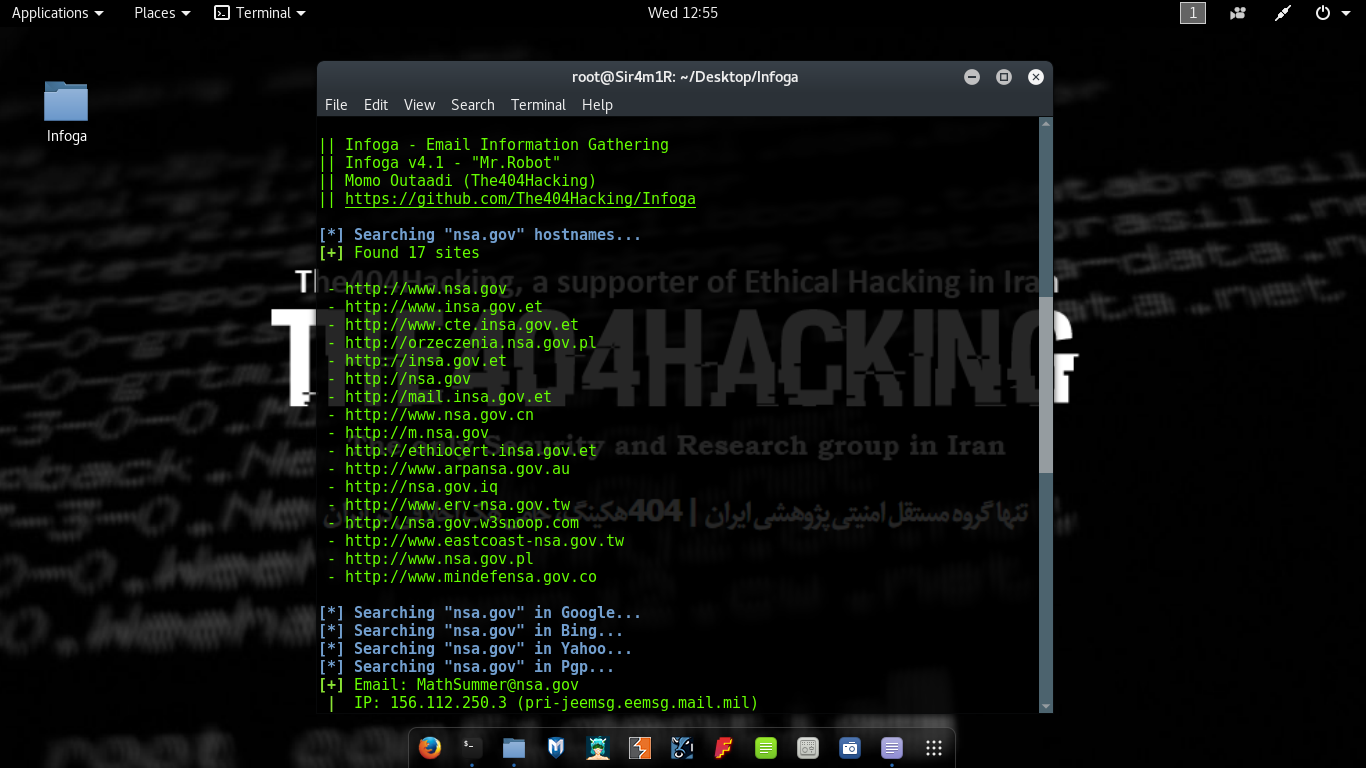
Task: Click the Searching "nsa.gov" in Bing line
Action: (471, 631)
